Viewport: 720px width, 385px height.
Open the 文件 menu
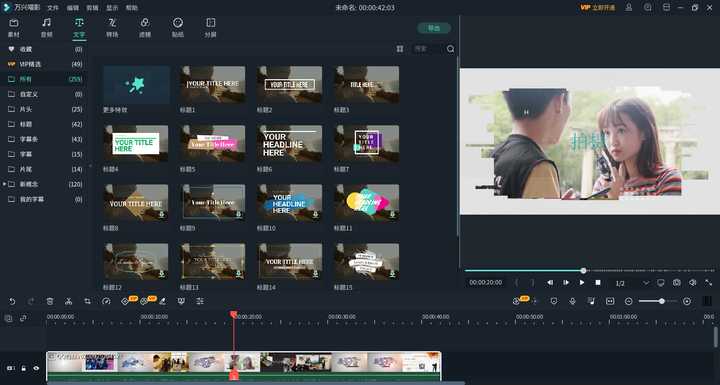[x=53, y=8]
